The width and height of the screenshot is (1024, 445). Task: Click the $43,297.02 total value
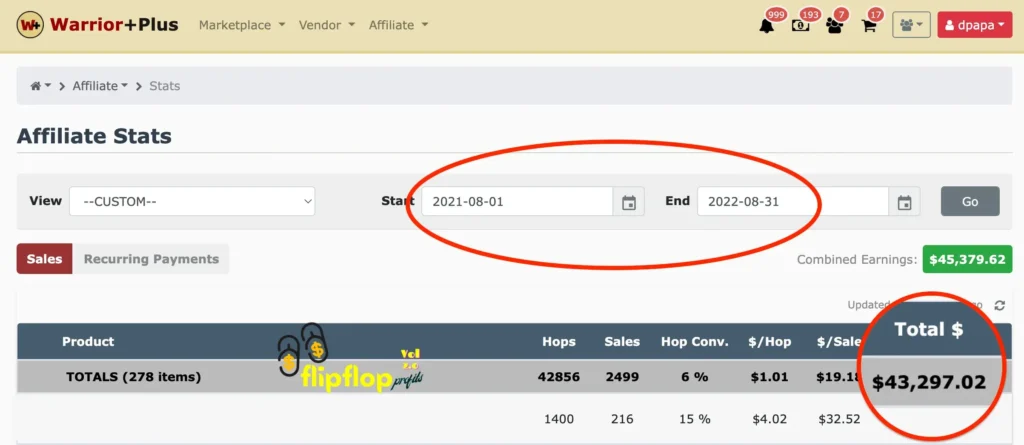tap(929, 382)
